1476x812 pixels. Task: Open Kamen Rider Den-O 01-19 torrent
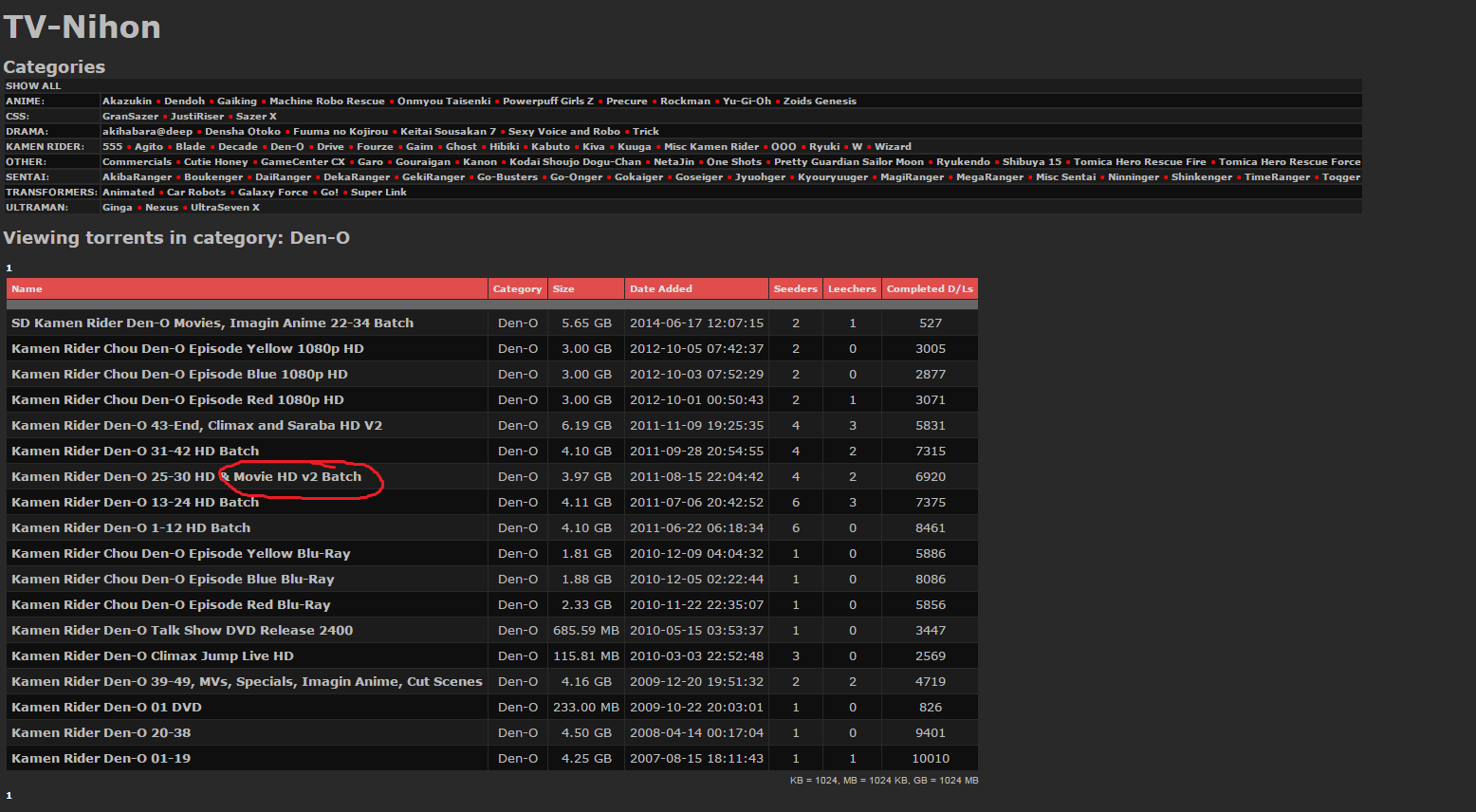pyautogui.click(x=101, y=759)
